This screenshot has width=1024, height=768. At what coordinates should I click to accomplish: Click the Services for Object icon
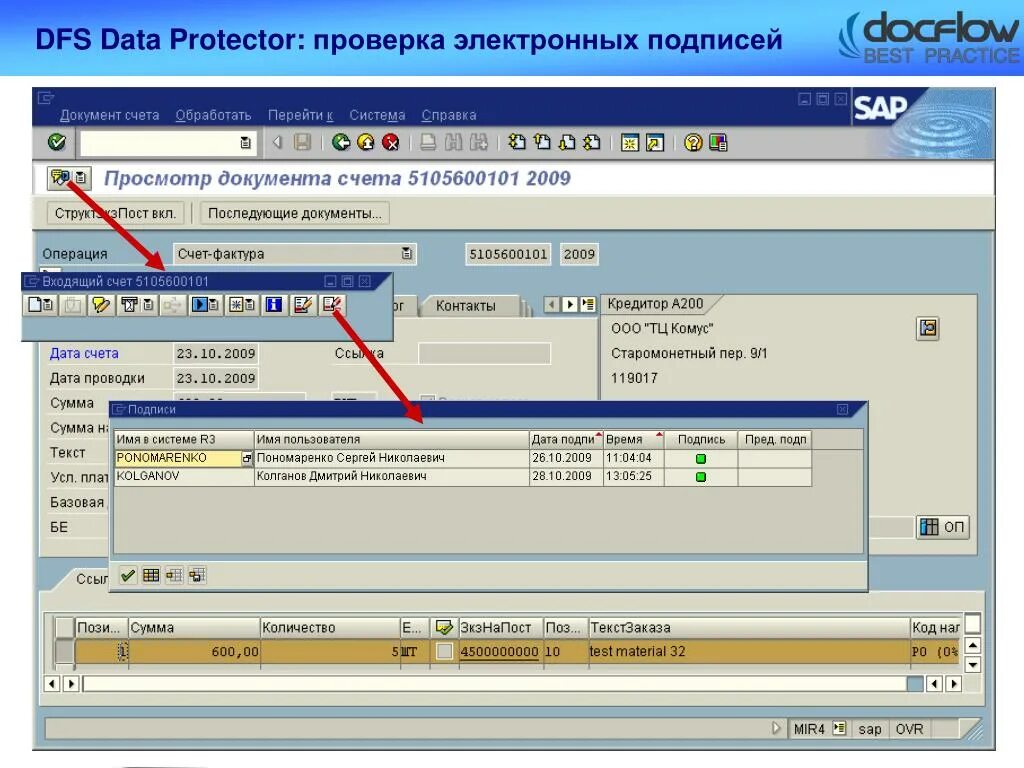tap(60, 178)
